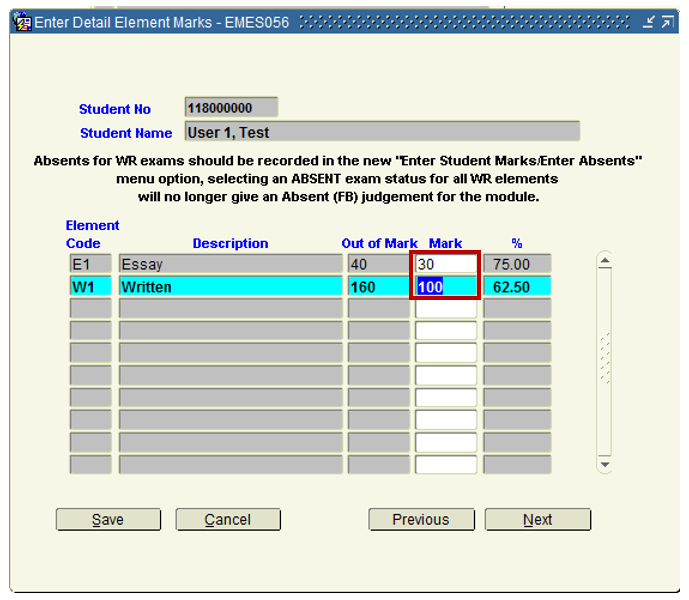
Task: Click the Out of Mark cell showing 160
Action: click(378, 287)
